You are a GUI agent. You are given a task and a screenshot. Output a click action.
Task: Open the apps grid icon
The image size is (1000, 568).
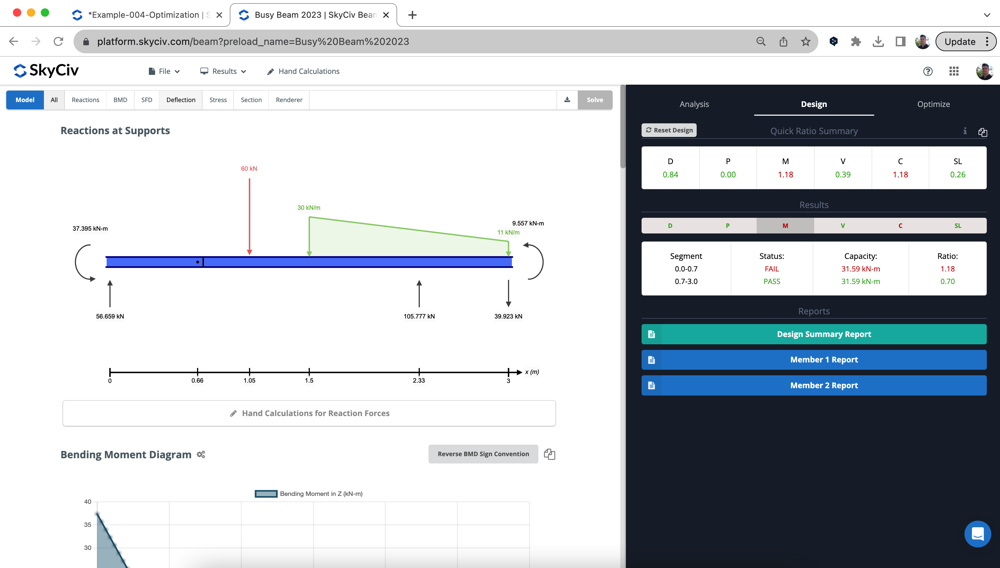click(x=954, y=71)
